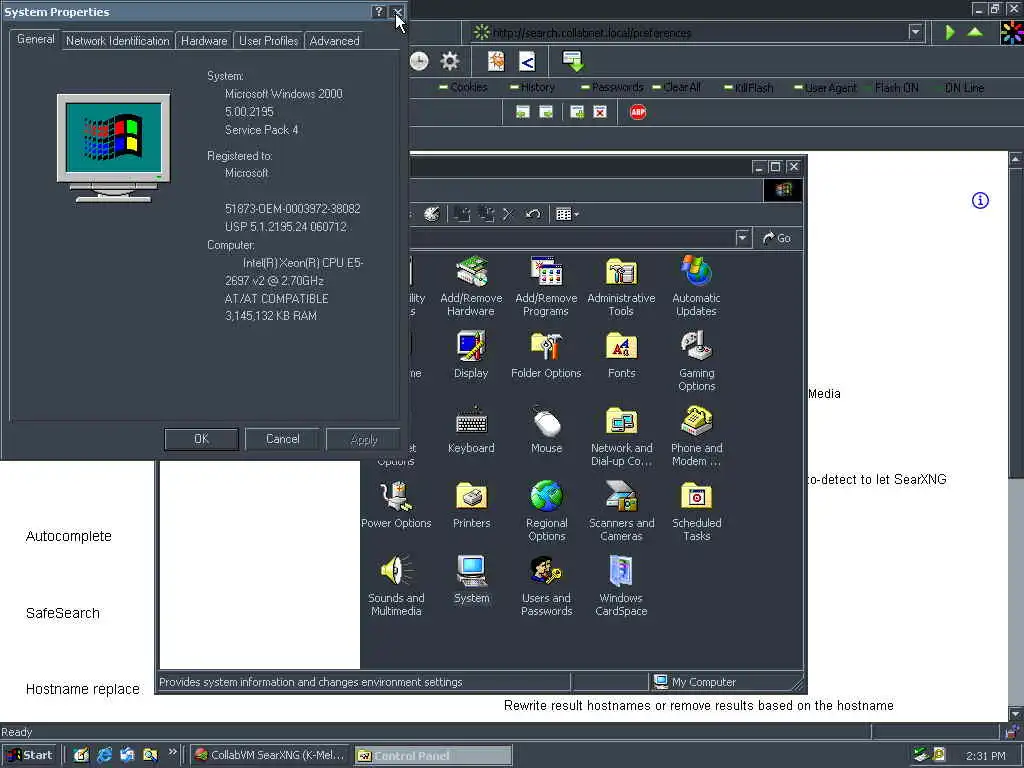Open Power Options applet
The height and width of the screenshot is (768, 1024).
coord(396,504)
